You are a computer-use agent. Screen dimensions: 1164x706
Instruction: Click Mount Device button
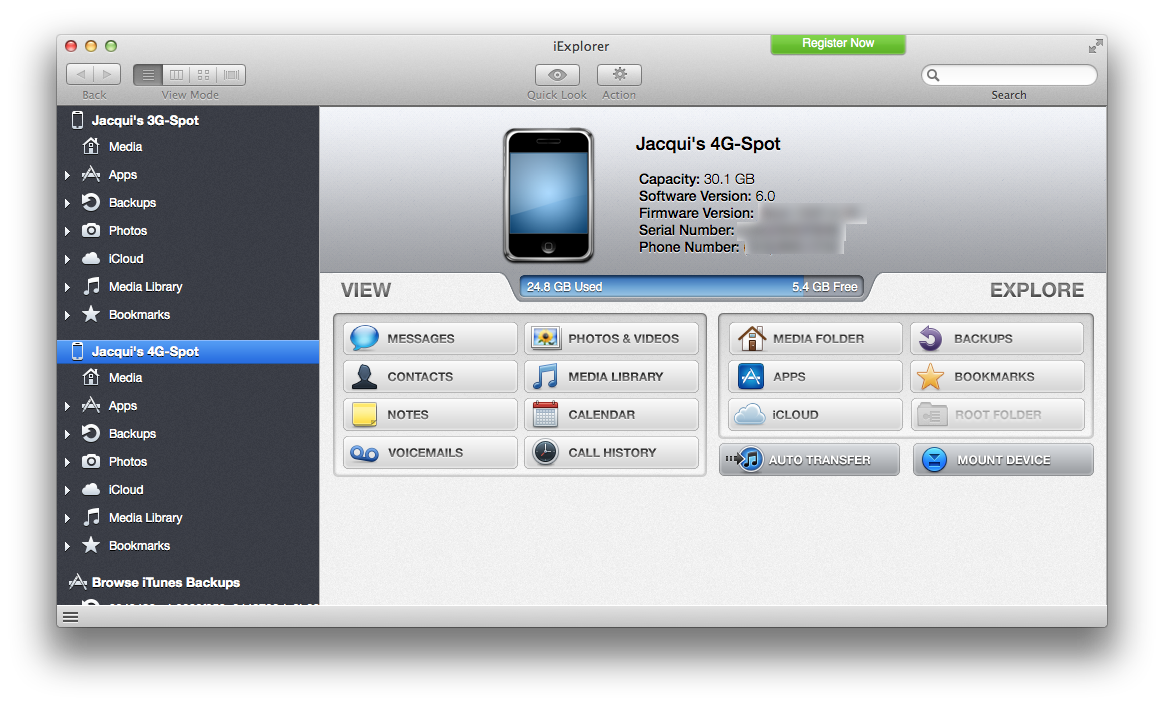(x=1003, y=460)
